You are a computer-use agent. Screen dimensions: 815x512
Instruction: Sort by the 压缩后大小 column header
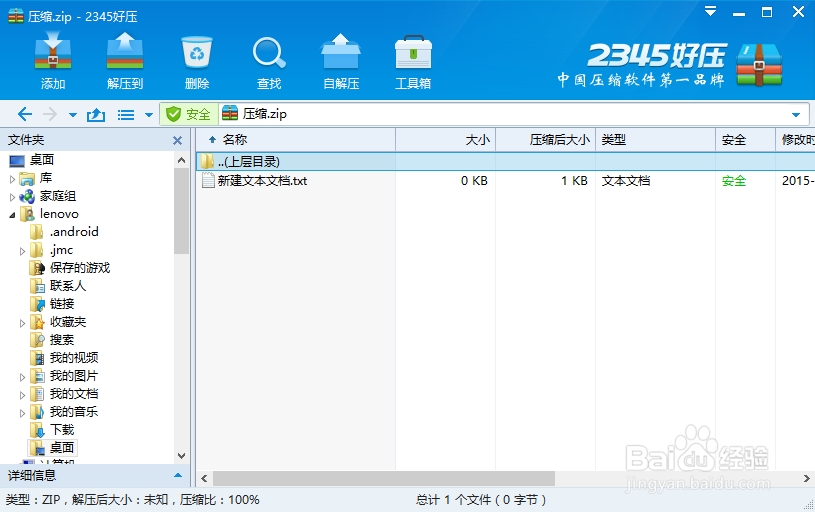(x=546, y=140)
